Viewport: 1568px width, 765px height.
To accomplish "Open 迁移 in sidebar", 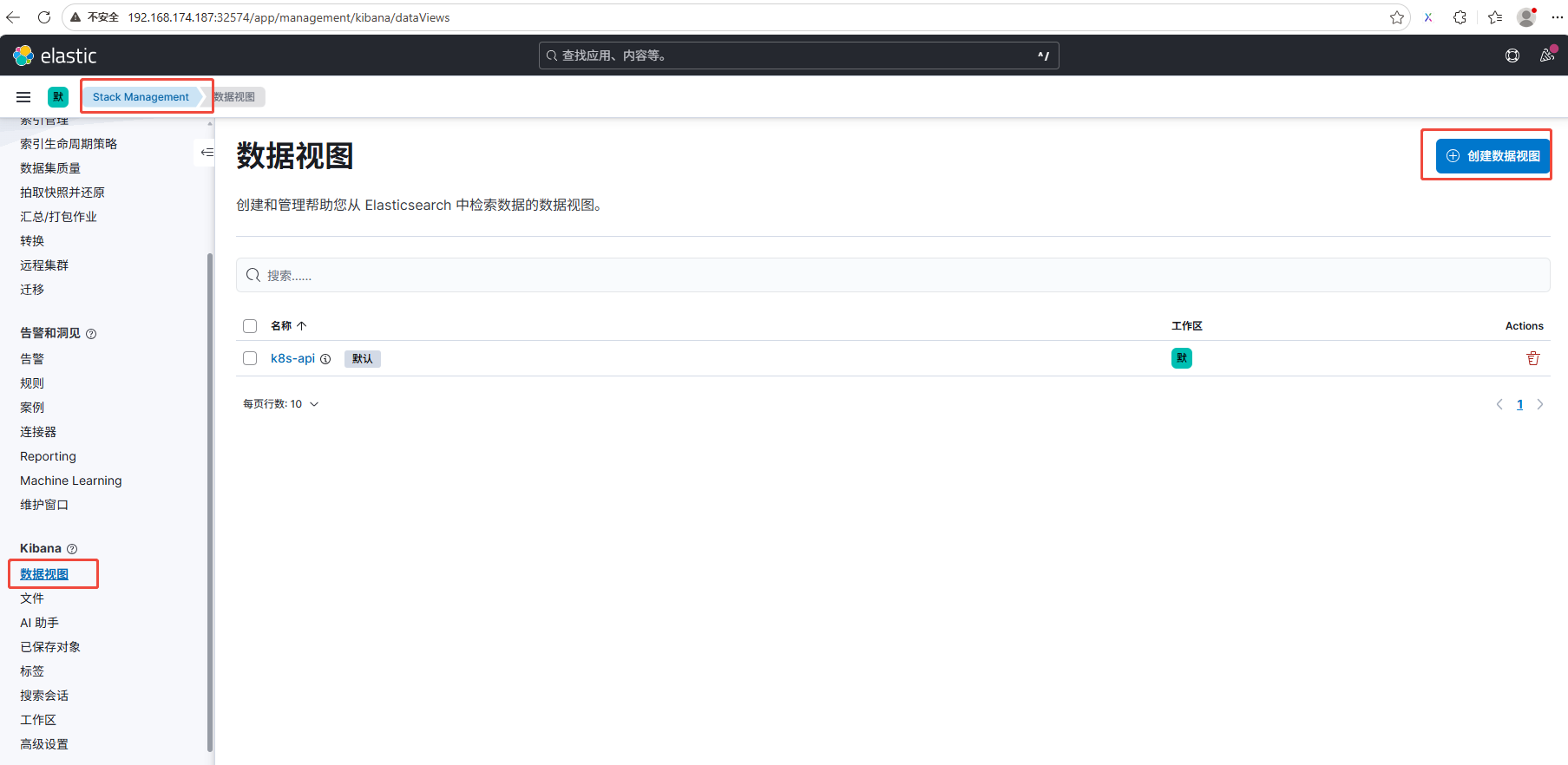I will tap(32, 290).
